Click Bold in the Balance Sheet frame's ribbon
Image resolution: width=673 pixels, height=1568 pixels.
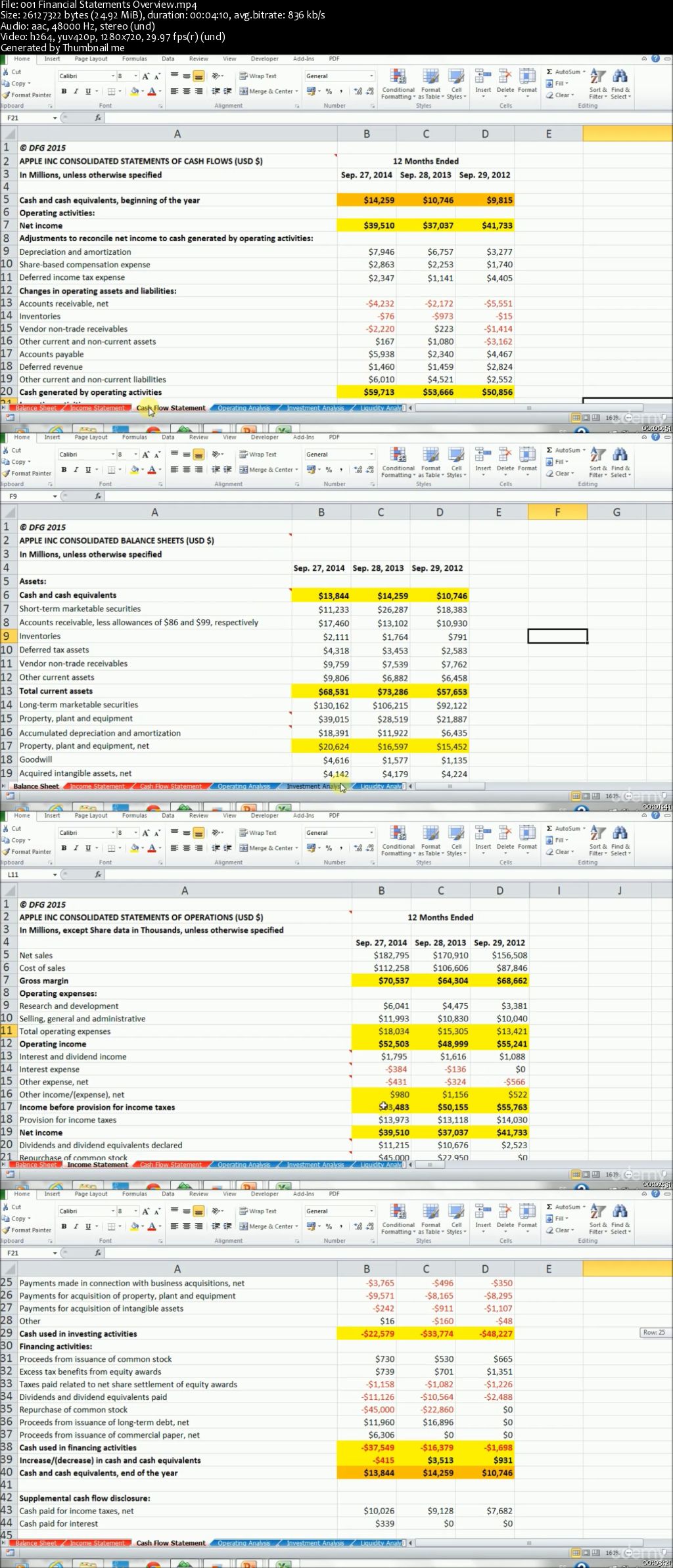click(x=64, y=470)
